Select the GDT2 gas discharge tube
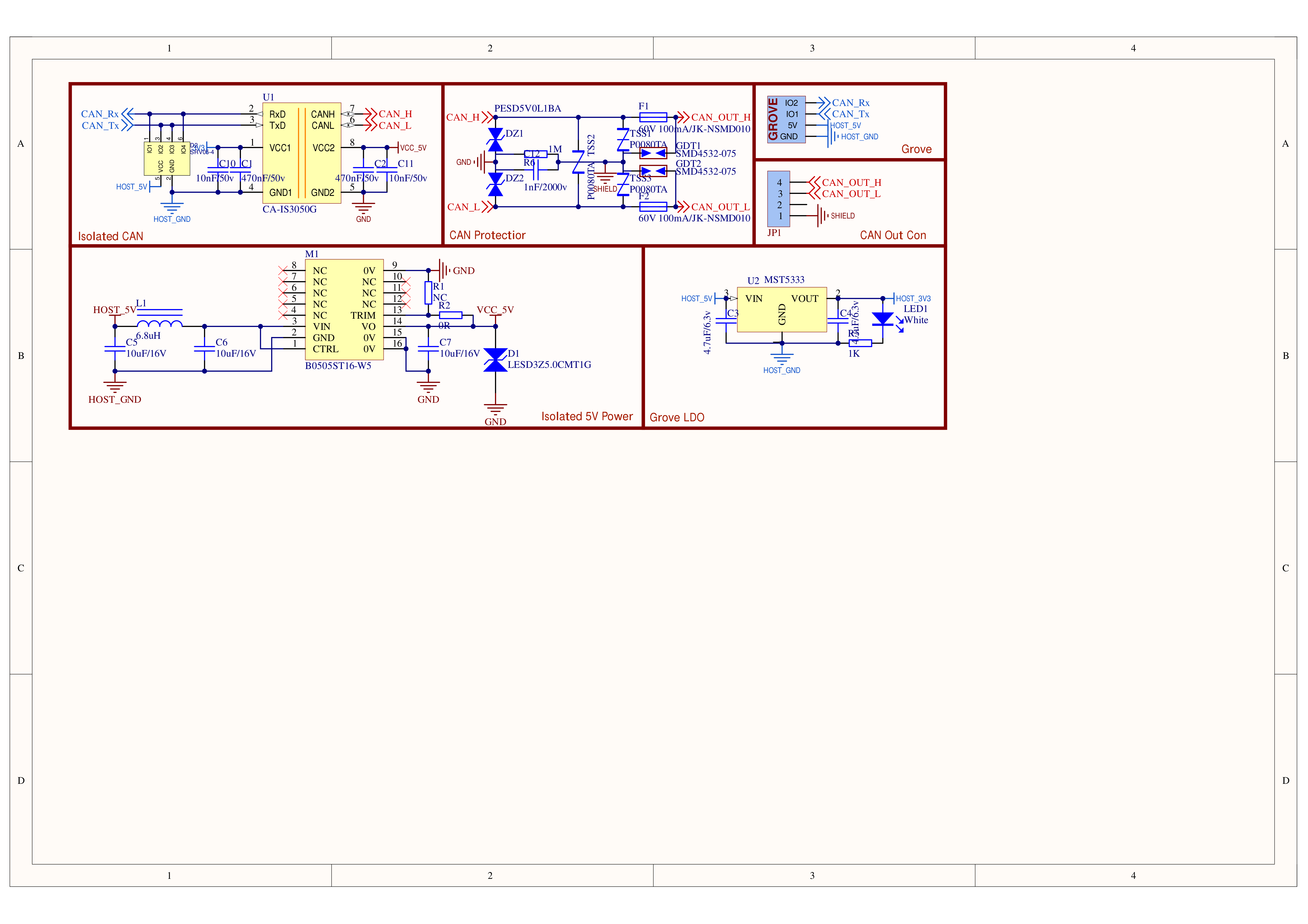Image resolution: width=1308 pixels, height=924 pixels. pos(653,171)
